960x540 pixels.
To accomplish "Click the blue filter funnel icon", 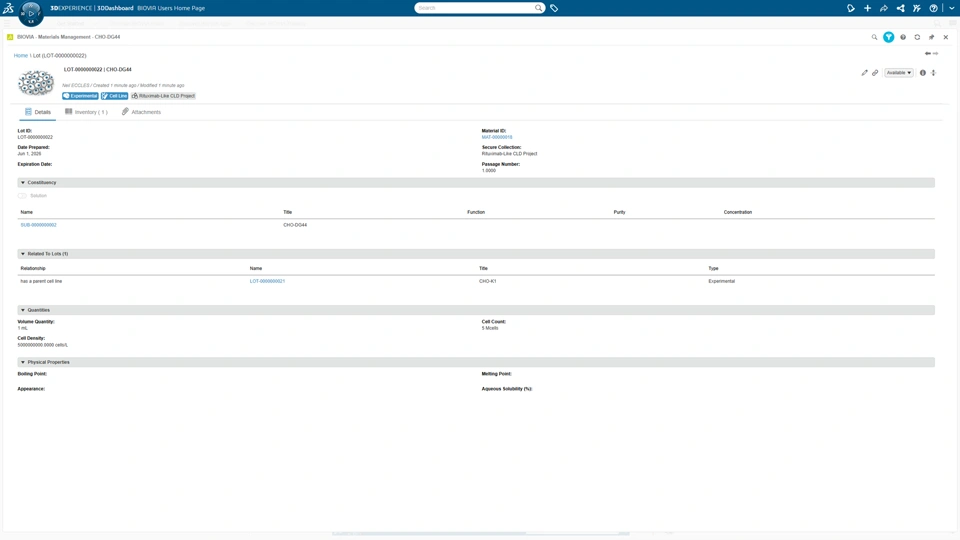I will point(888,37).
